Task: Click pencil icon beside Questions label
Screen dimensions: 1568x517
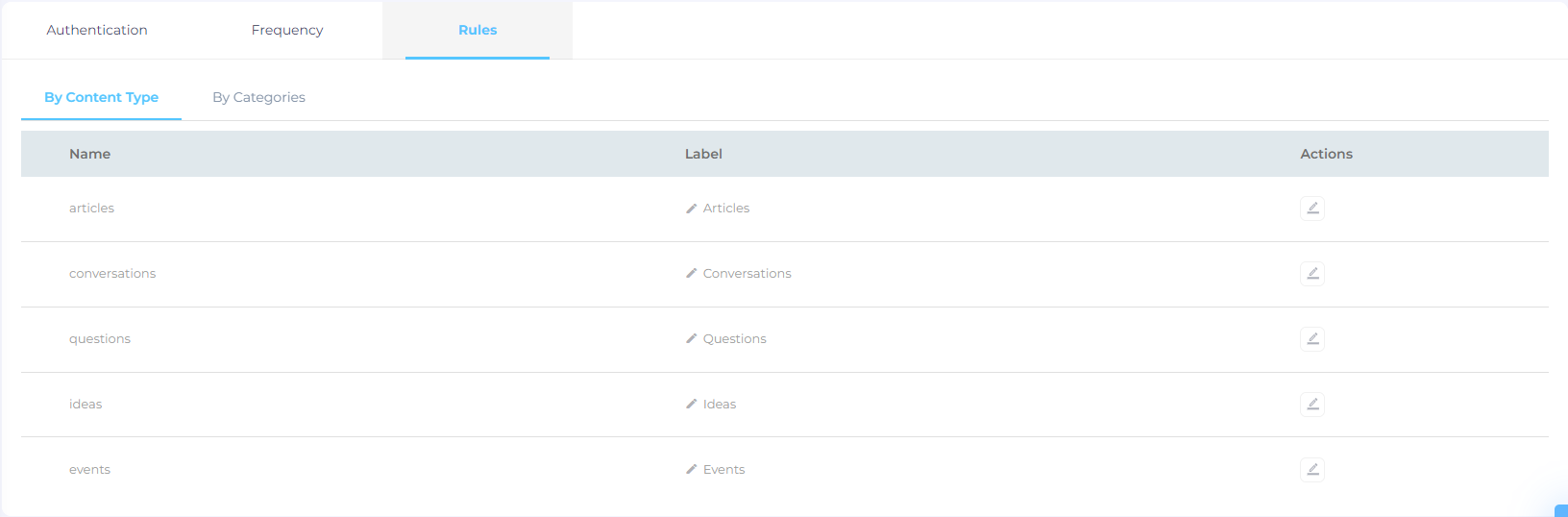Action: click(691, 339)
